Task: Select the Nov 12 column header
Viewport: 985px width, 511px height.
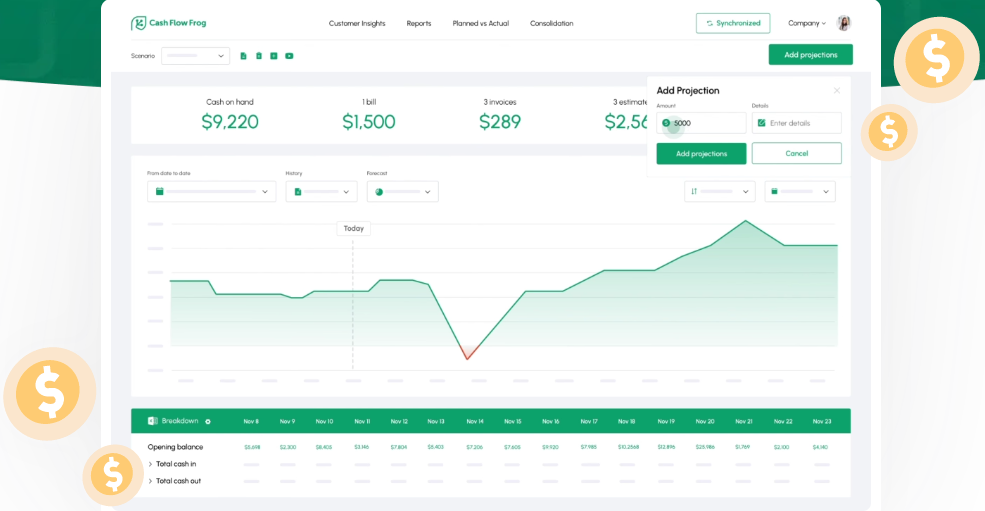Action: pos(399,422)
